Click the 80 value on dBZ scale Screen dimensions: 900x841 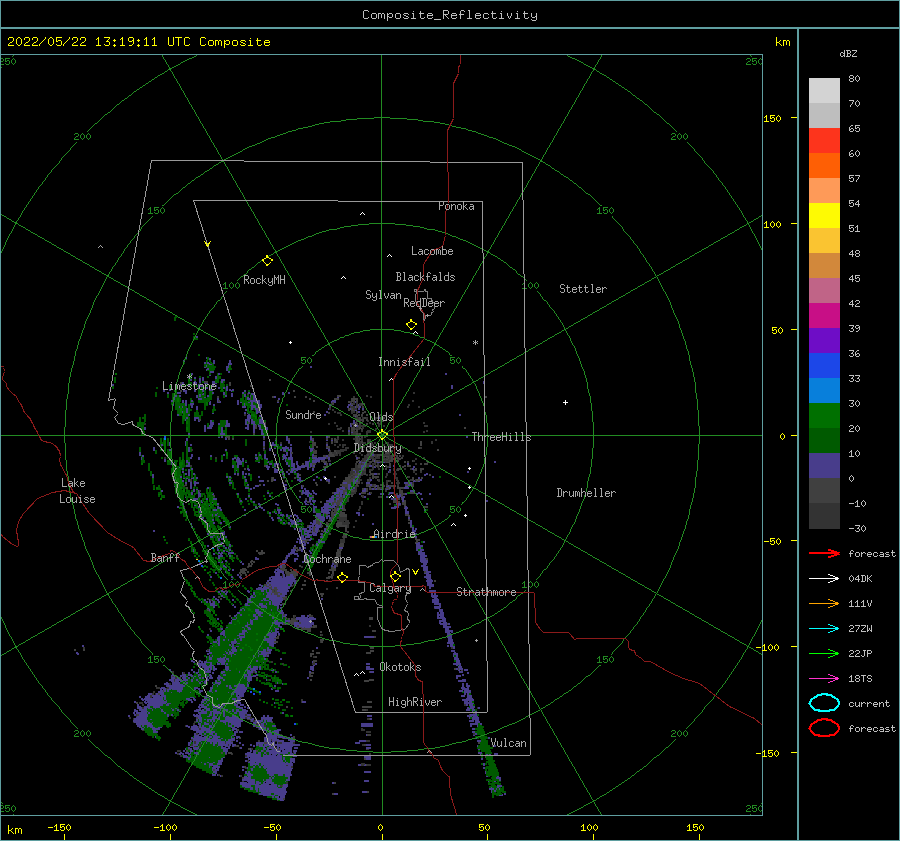pos(854,79)
